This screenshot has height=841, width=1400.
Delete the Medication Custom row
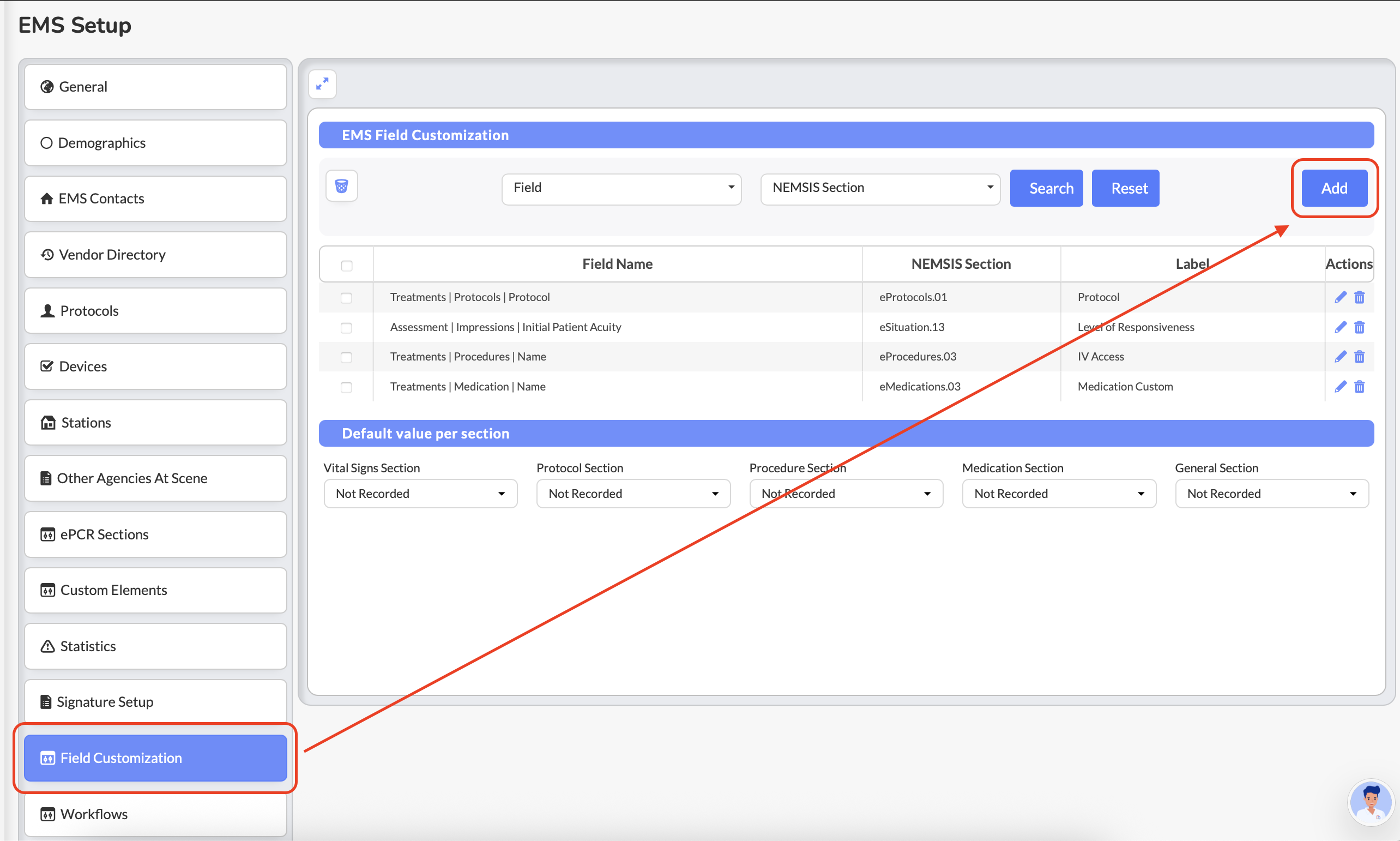click(1359, 387)
